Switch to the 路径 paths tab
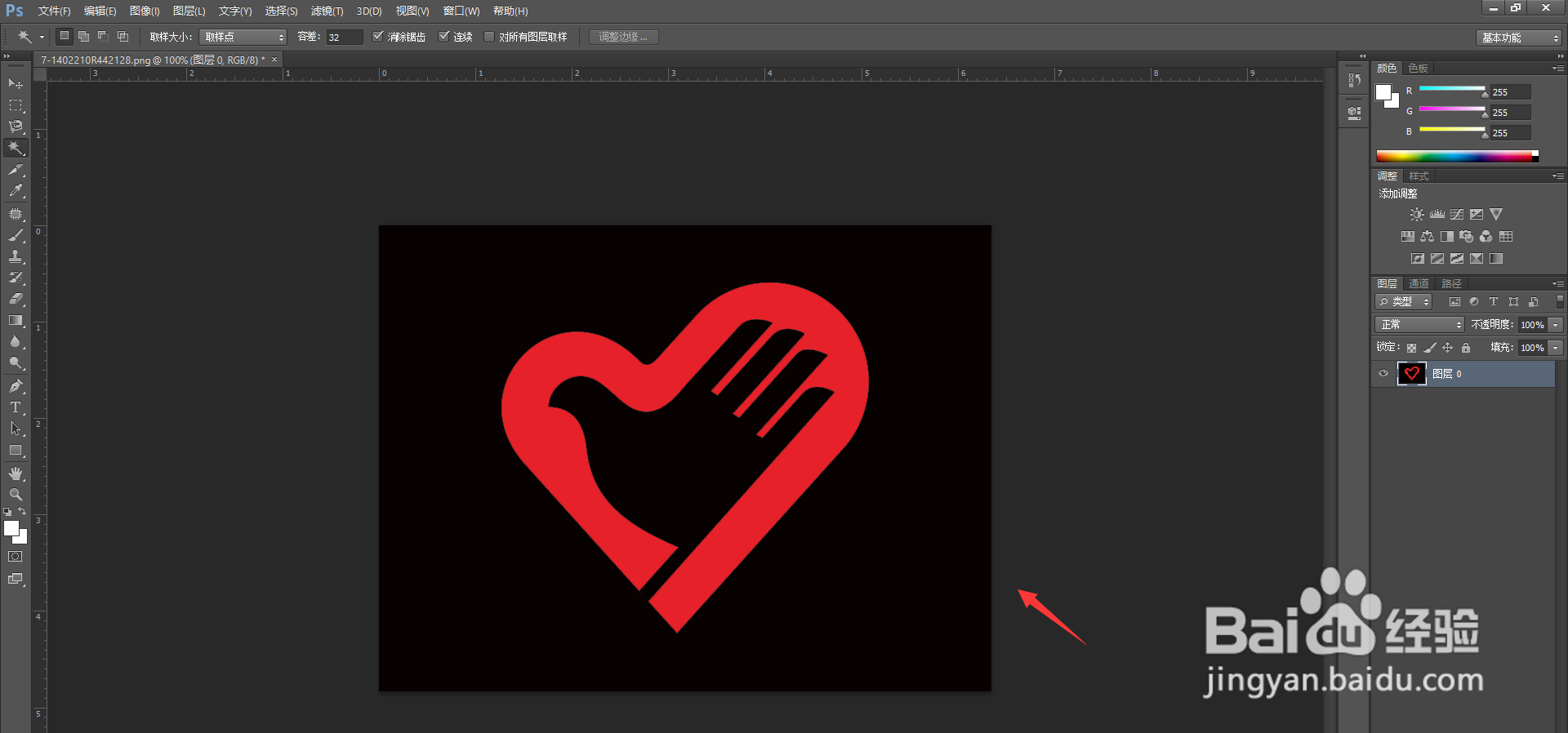This screenshot has height=733, width=1568. click(x=1451, y=284)
